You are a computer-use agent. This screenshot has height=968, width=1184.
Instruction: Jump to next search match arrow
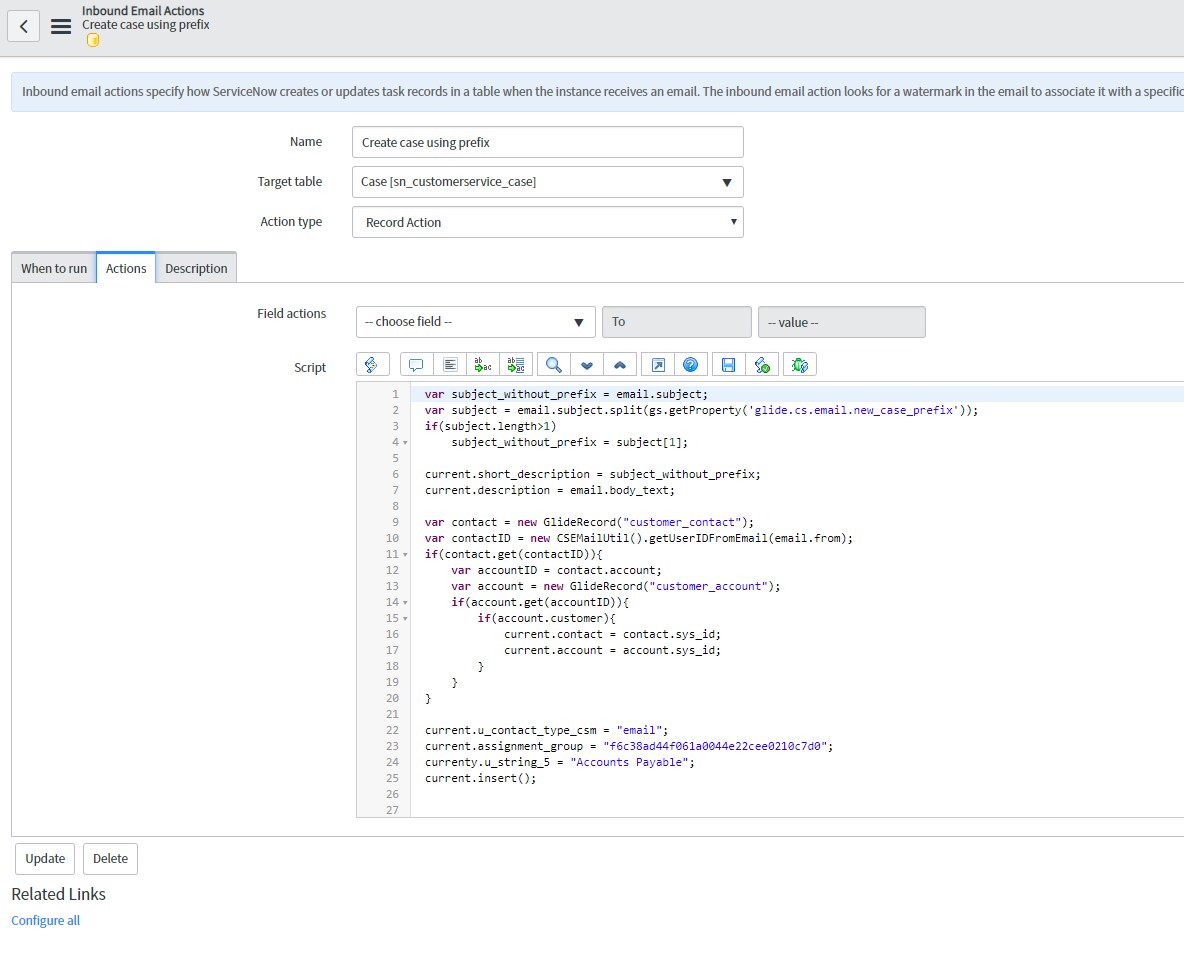point(587,365)
